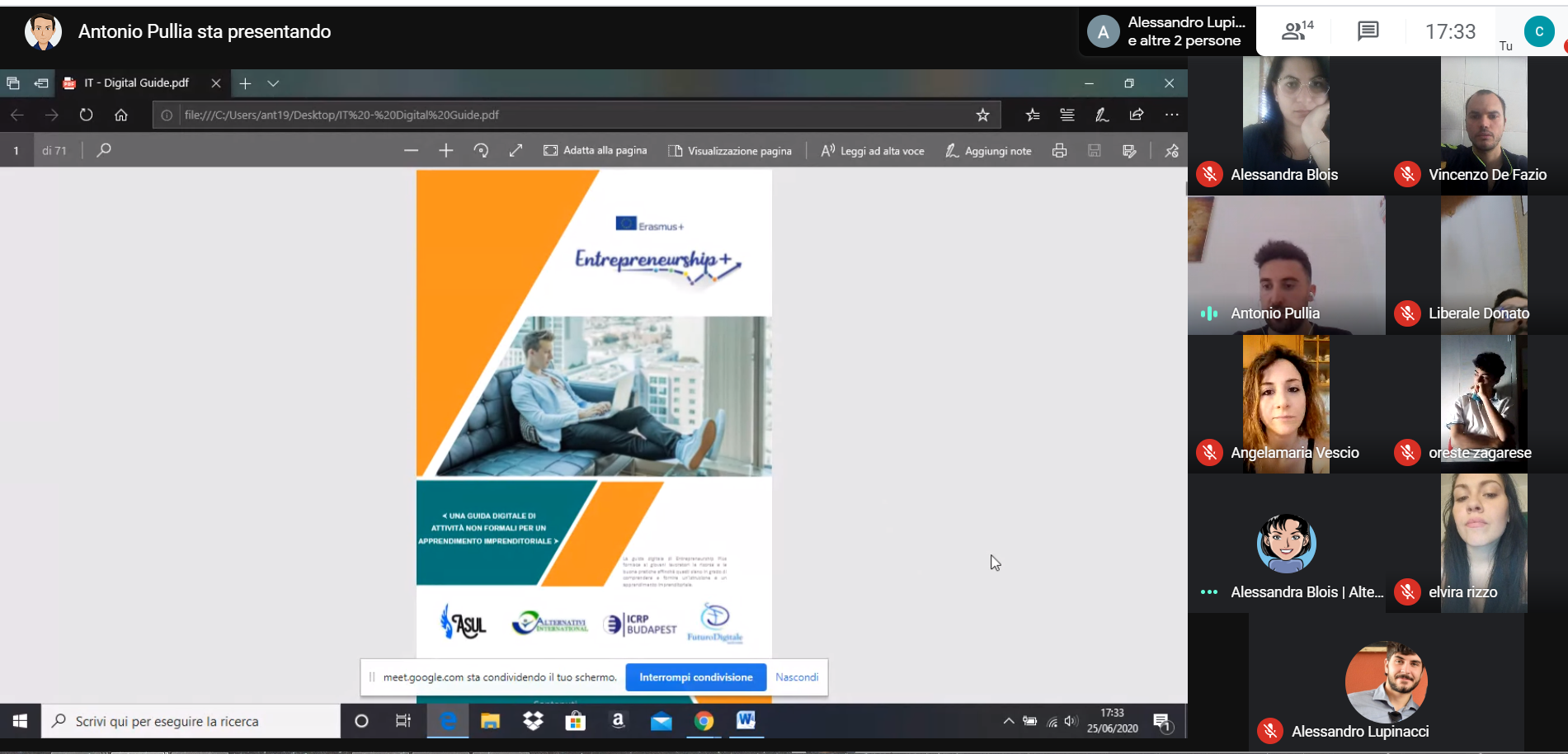This screenshot has height=754, width=1568.
Task: Click Alessandro Lupi... e altre 2 persone
Action: [x=1167, y=31]
